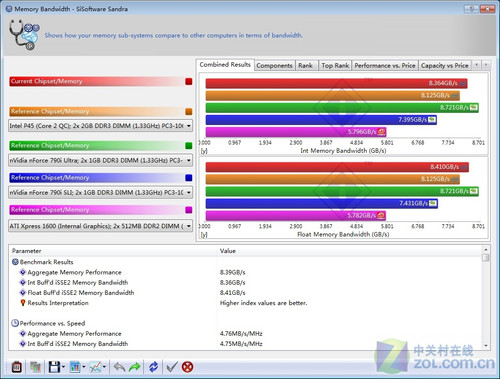Click the red calculator-like toolbar icon
Image resolution: width=500 pixels, height=379 pixels.
17,367
